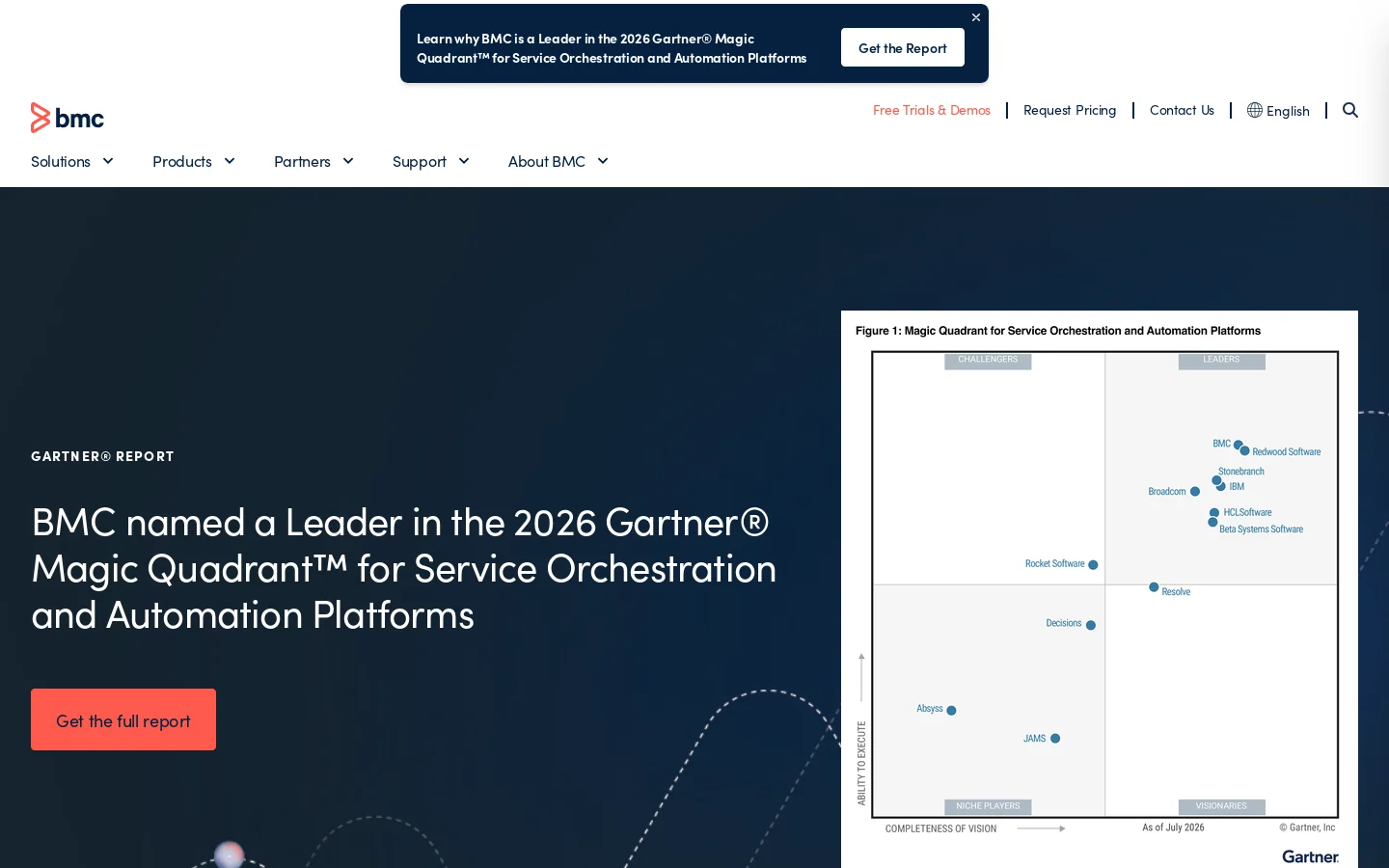Click the CHALLENGERS quadrant label
The height and width of the screenshot is (868, 1389).
(x=988, y=360)
